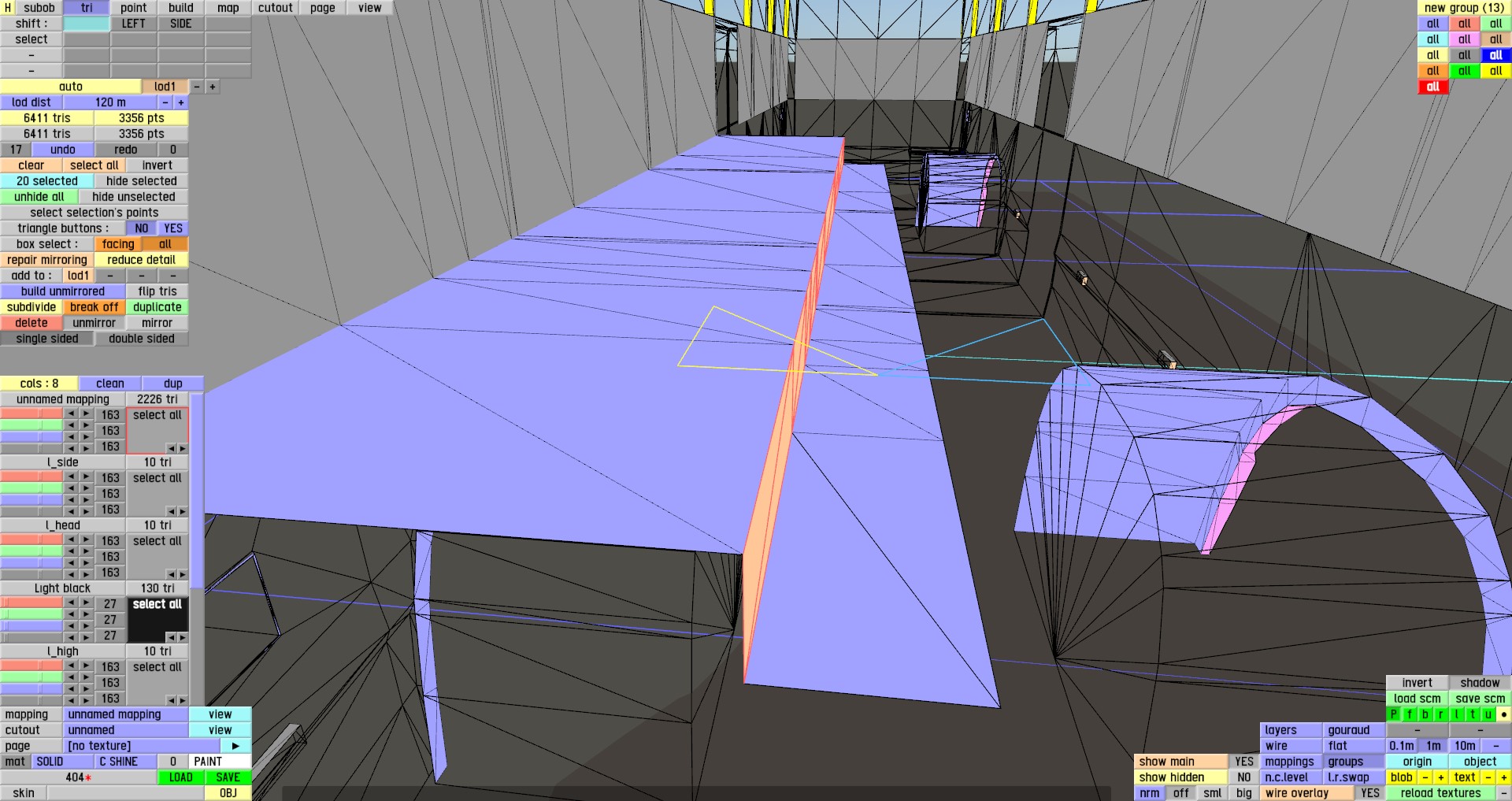The image size is (1512, 801).
Task: Select the red group all button
Action: pyautogui.click(x=1433, y=87)
